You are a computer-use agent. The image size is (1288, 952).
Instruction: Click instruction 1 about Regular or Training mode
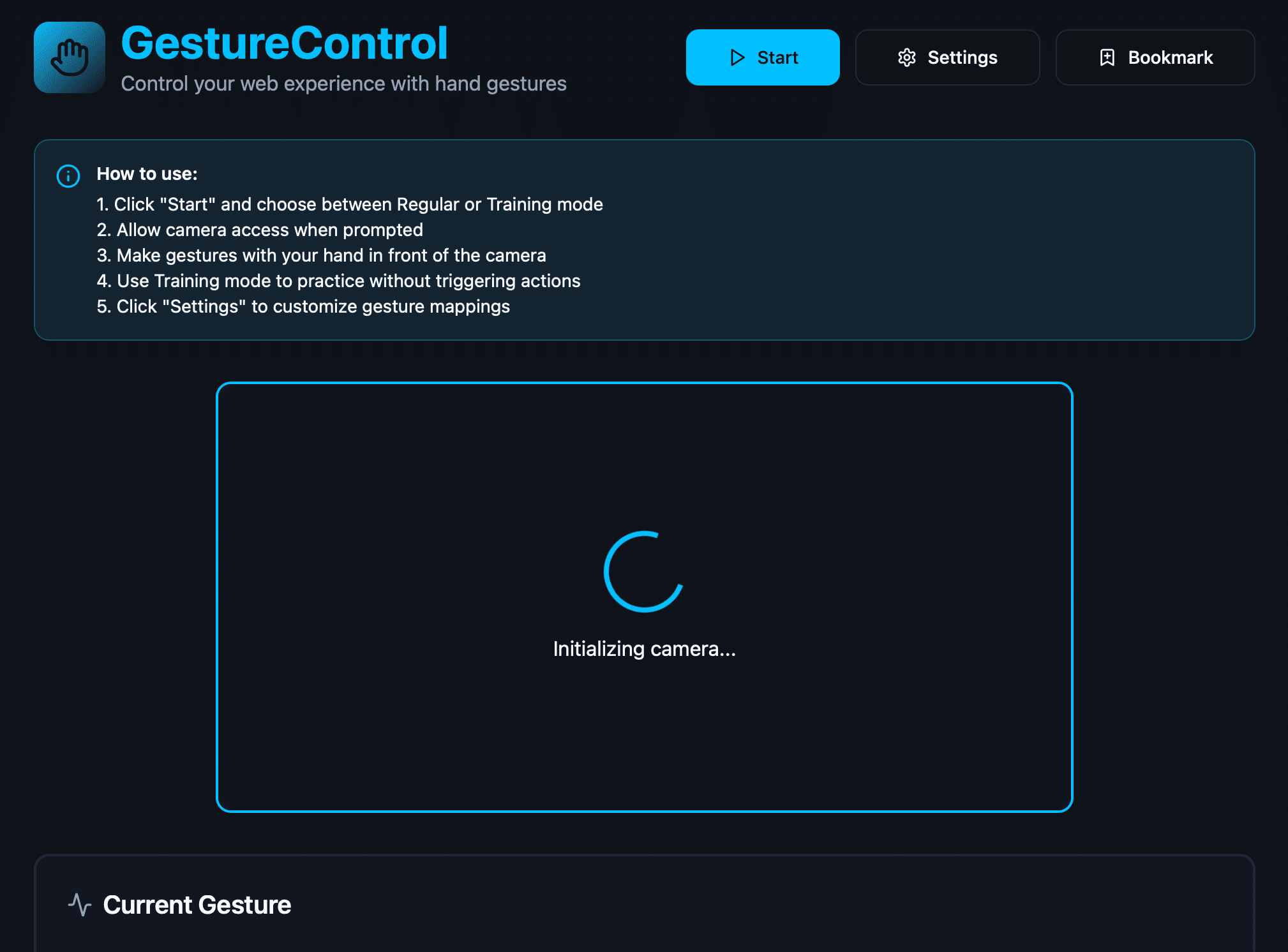350,204
